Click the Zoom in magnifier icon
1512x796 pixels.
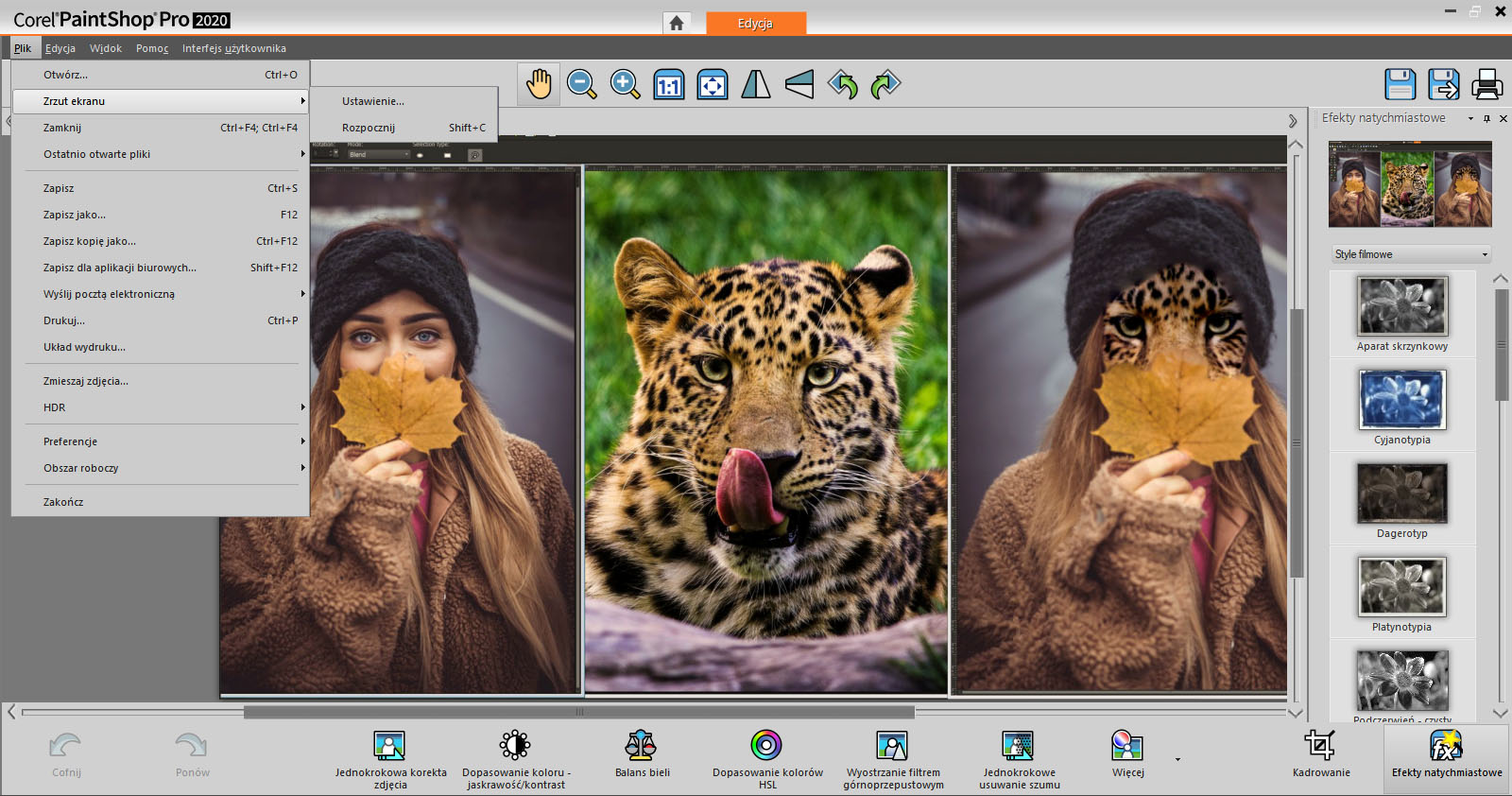pyautogui.click(x=626, y=84)
